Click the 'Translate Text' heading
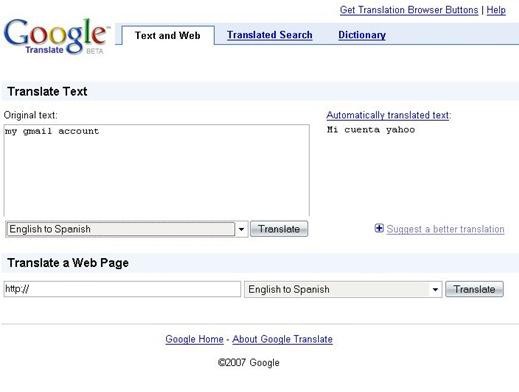519x392 pixels. tap(47, 91)
